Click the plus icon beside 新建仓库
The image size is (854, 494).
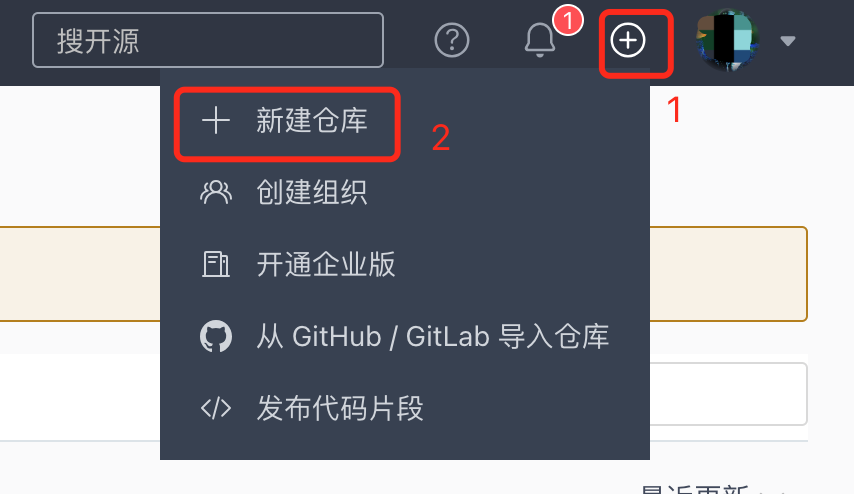(x=216, y=120)
